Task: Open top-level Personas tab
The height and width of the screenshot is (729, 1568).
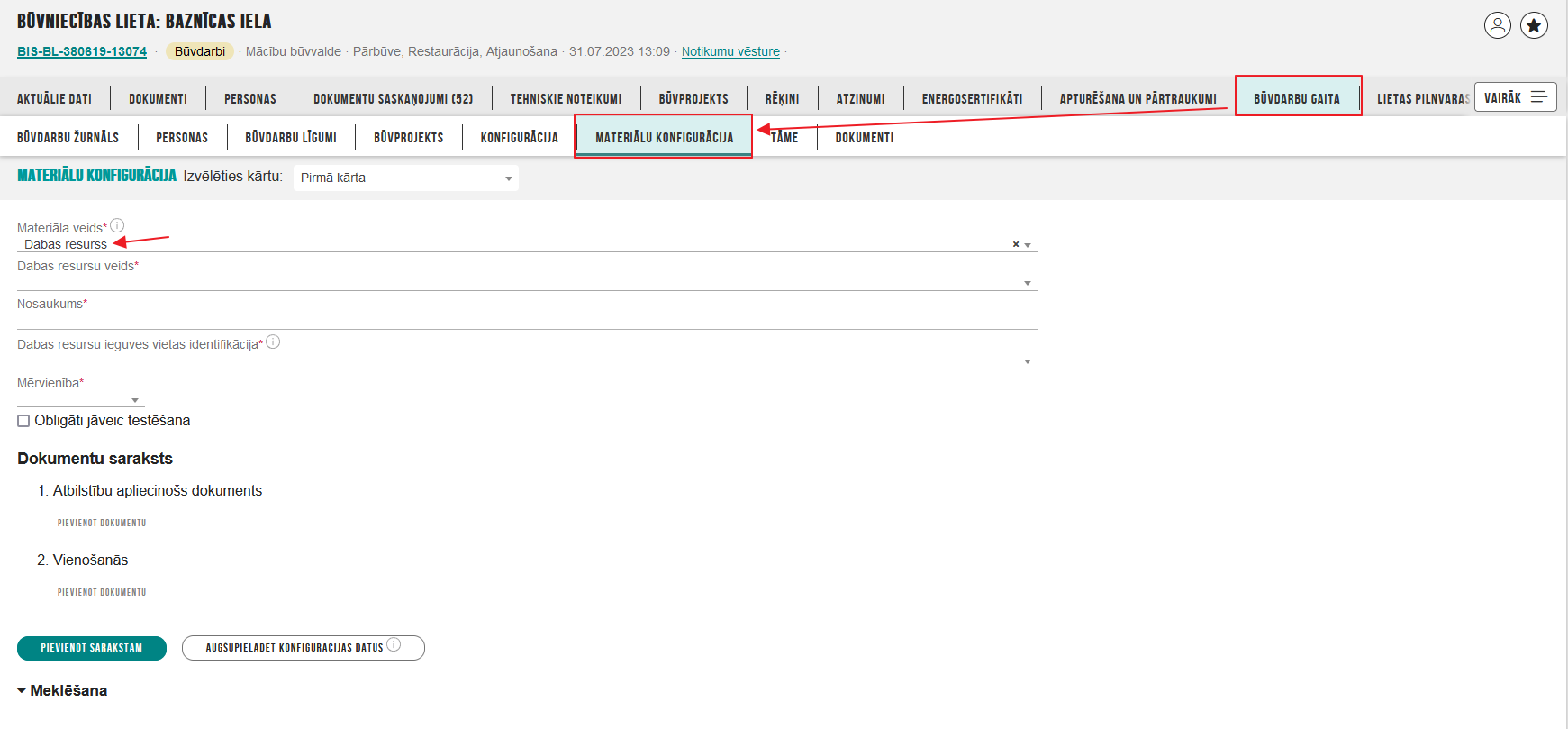Action: point(250,98)
